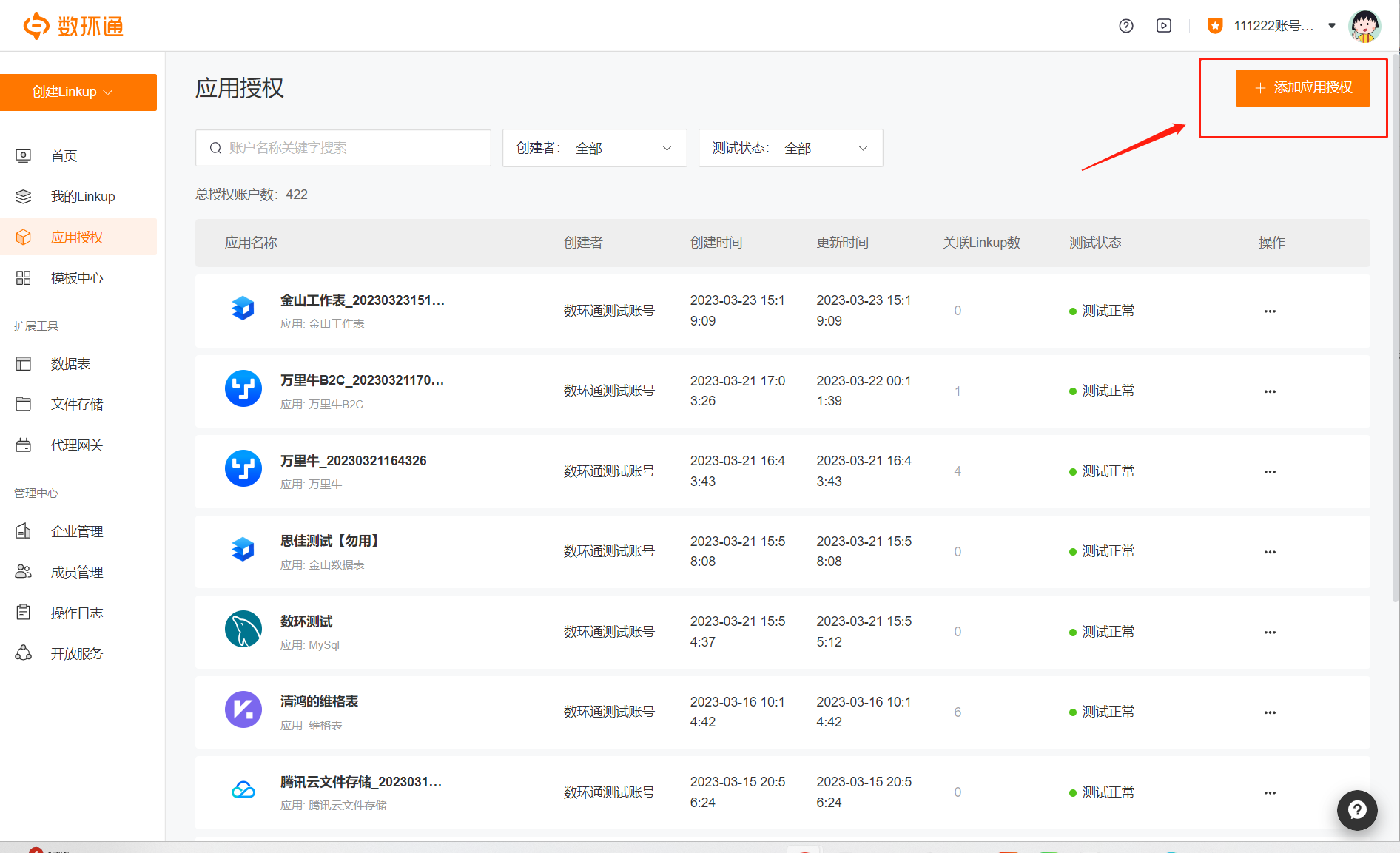This screenshot has height=853, width=1400.
Task: Click the MySql dolphin app icon
Action: point(243,630)
